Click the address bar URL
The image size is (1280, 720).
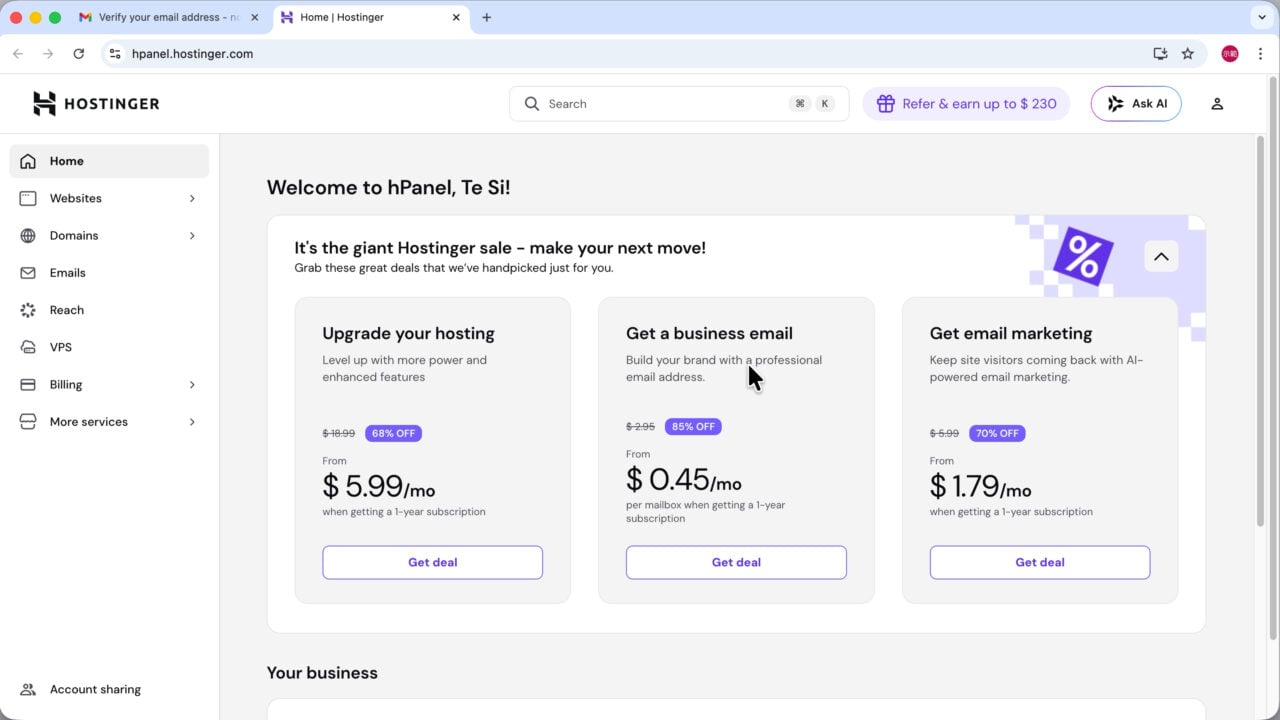point(193,54)
